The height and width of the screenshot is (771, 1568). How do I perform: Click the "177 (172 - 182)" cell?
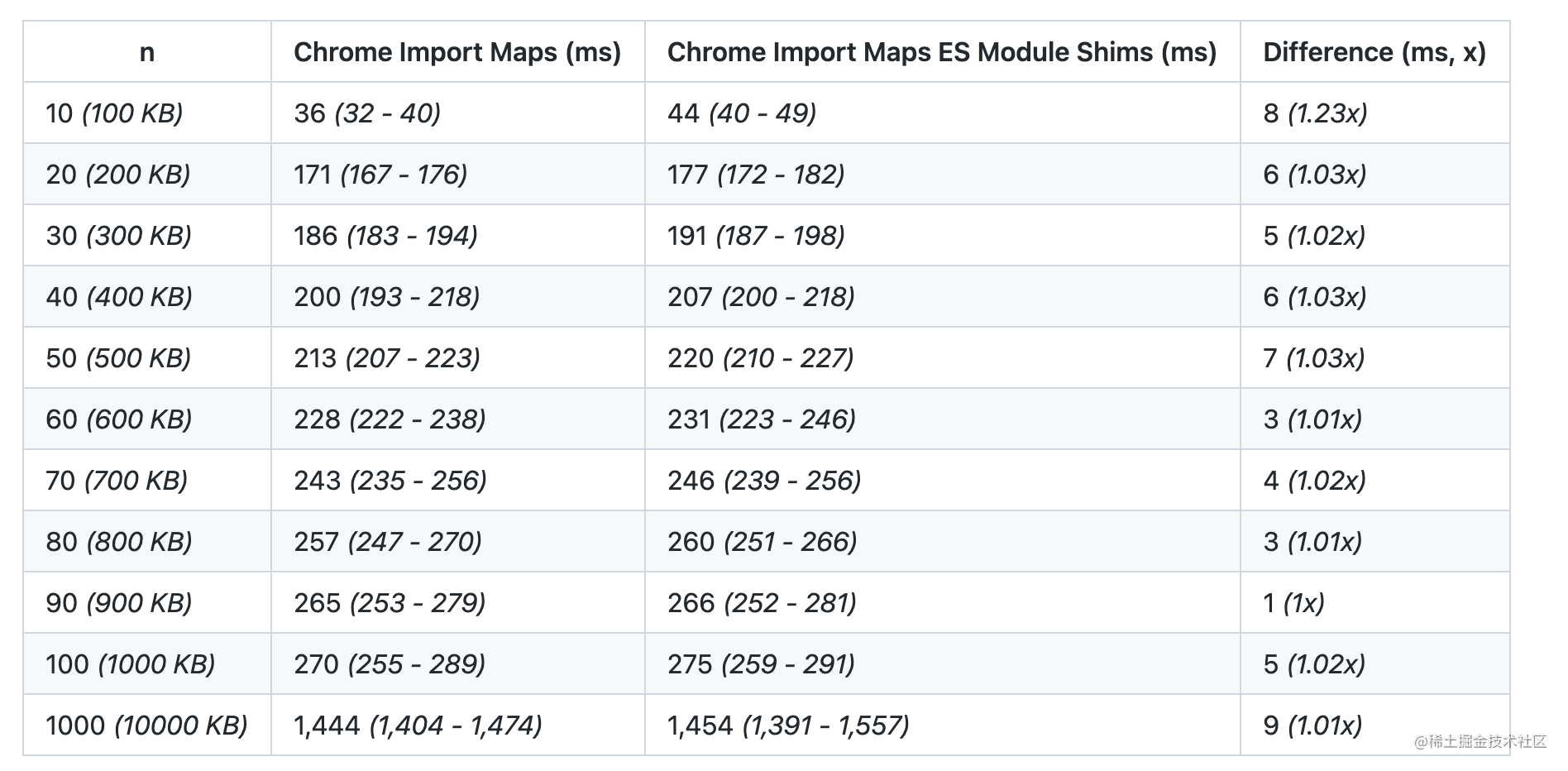(756, 175)
